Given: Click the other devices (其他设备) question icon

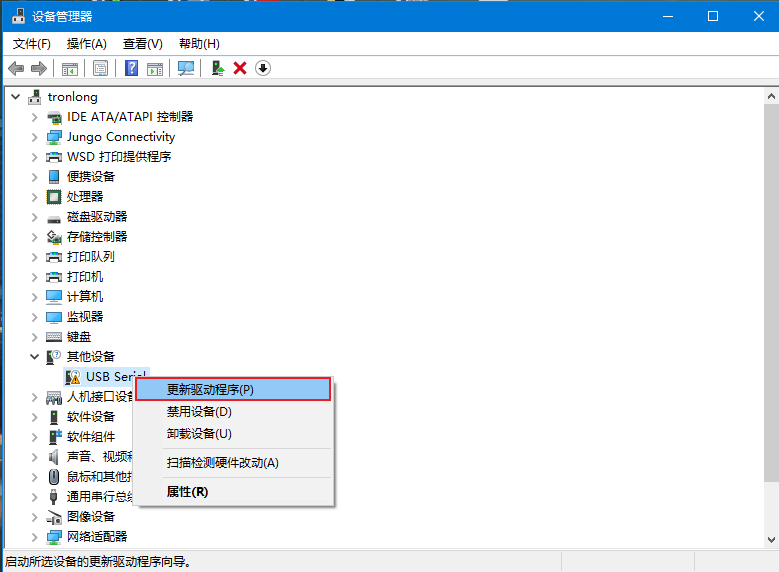Looking at the screenshot, I should pyautogui.click(x=54, y=357).
